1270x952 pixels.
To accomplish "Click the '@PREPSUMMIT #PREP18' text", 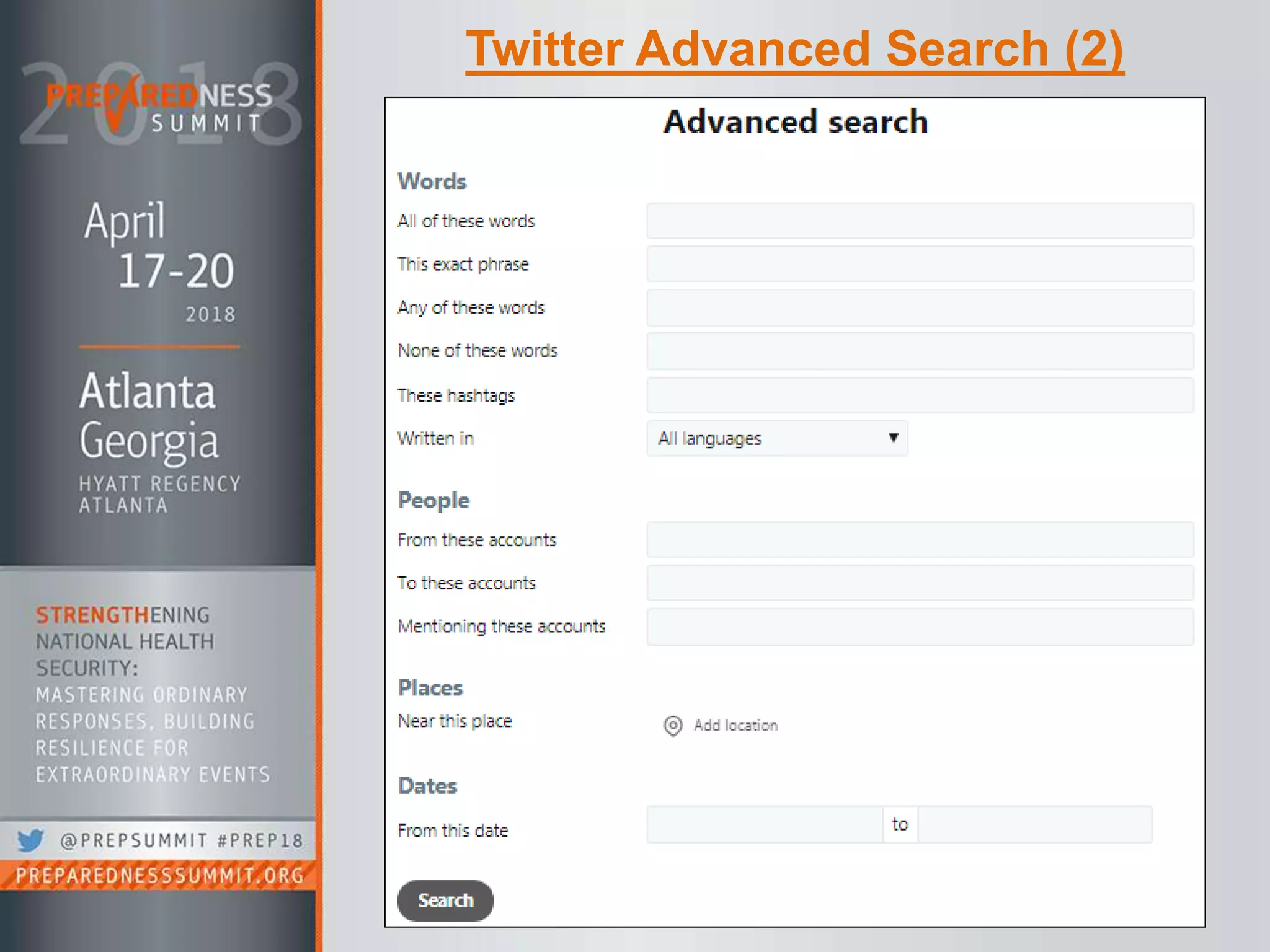I will (181, 841).
